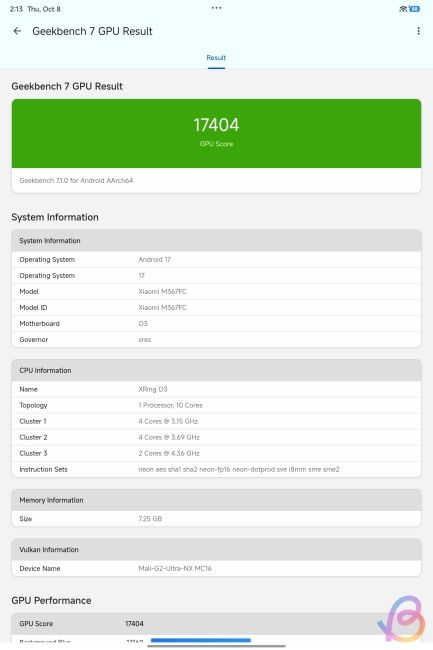433x650 pixels.
Task: Tap the 'GPU Performance' section heading
Action: pos(51,601)
